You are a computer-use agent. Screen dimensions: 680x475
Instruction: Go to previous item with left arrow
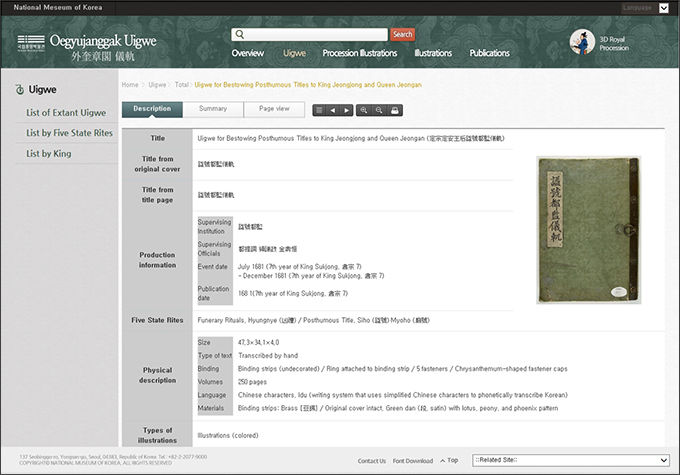click(333, 110)
